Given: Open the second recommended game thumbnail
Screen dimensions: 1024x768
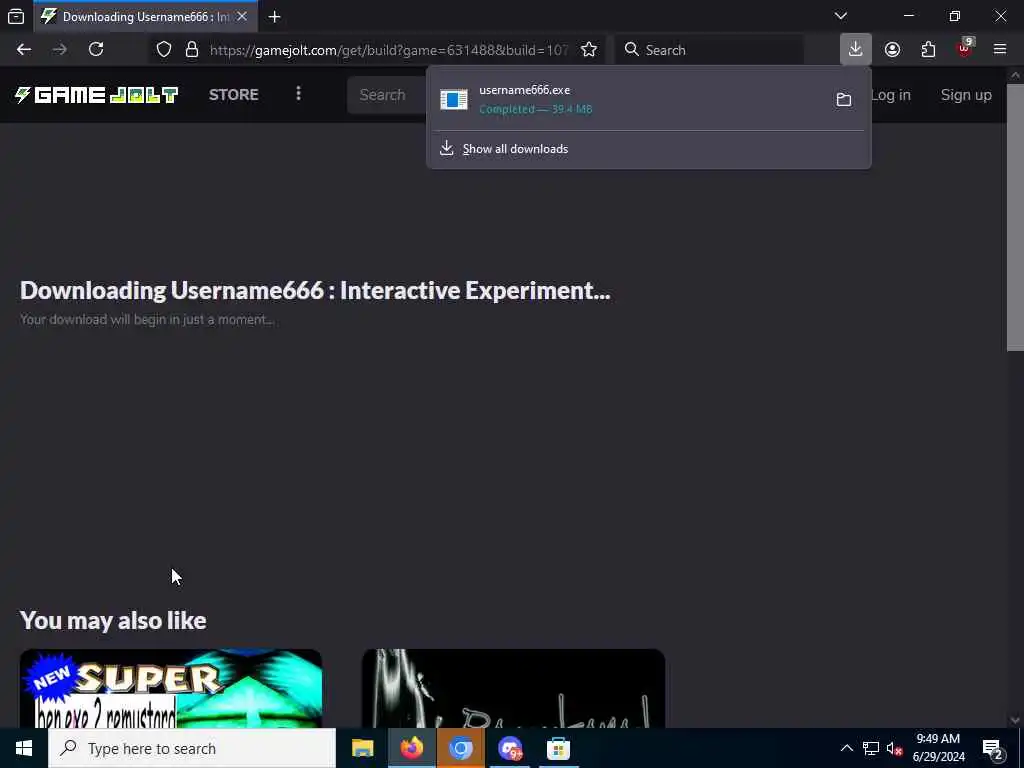Looking at the screenshot, I should [513, 688].
